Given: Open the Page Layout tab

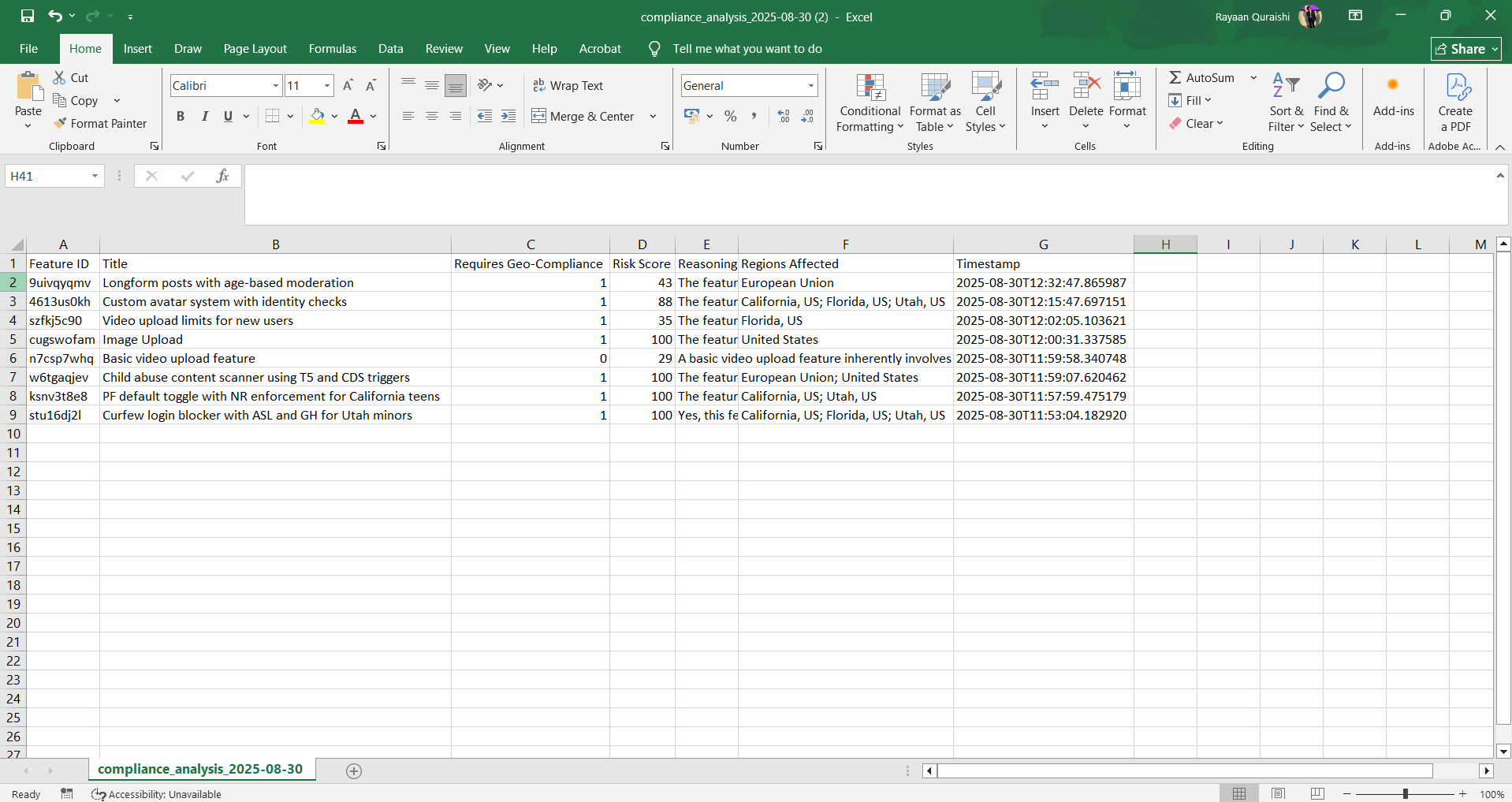Looking at the screenshot, I should (x=255, y=48).
